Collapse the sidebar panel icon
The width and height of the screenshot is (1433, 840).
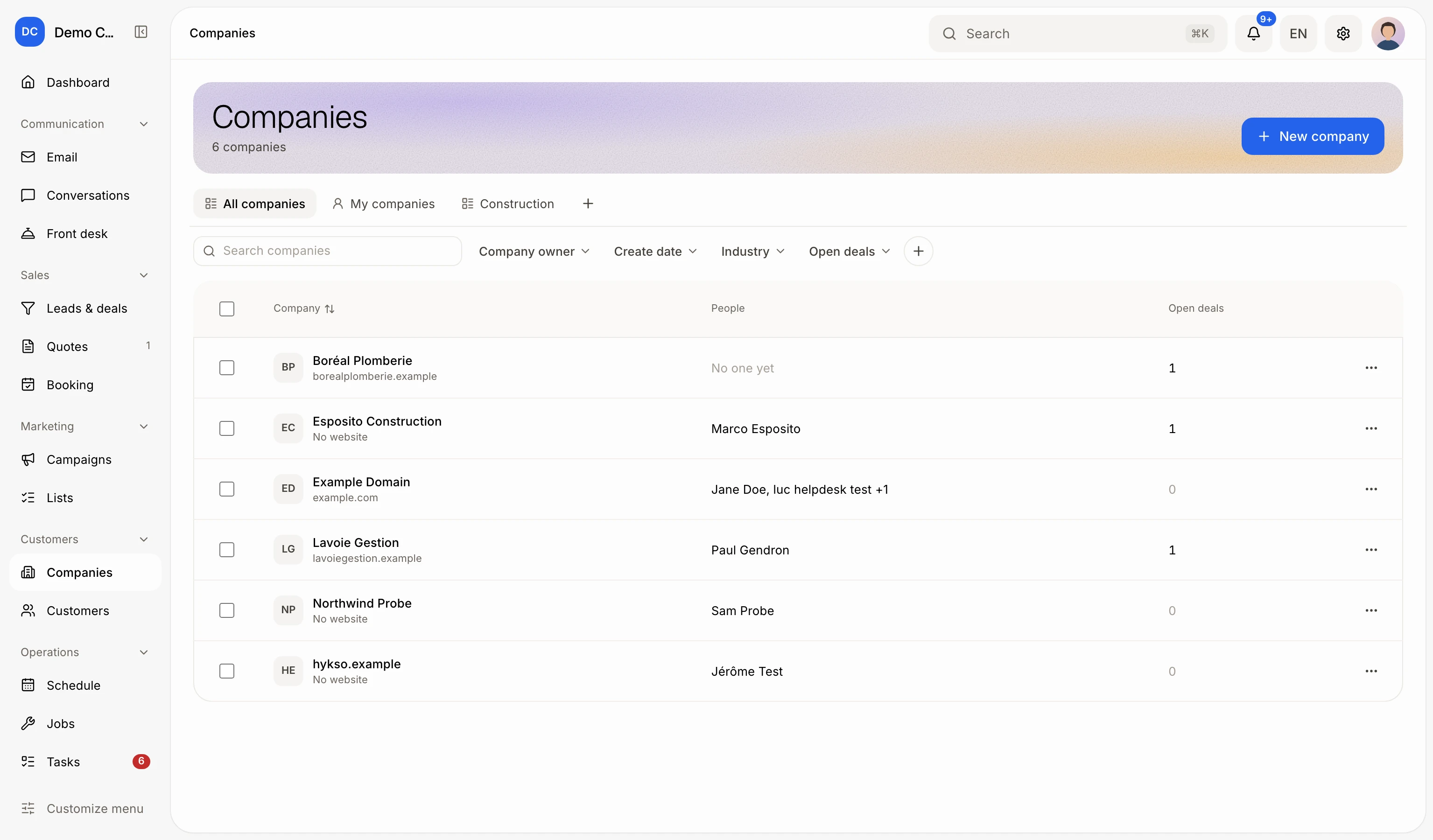click(141, 32)
